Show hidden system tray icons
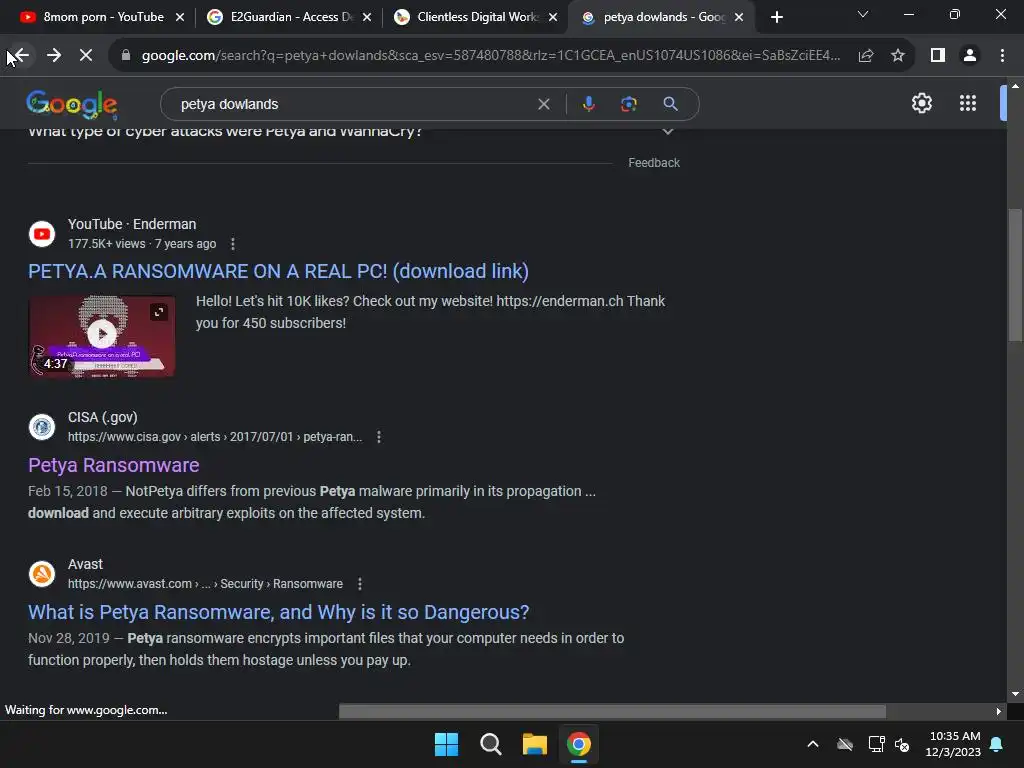1024x768 pixels. (813, 744)
